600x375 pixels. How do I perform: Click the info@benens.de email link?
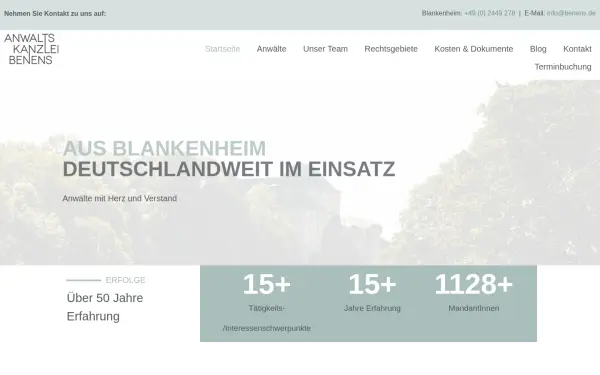click(x=571, y=13)
